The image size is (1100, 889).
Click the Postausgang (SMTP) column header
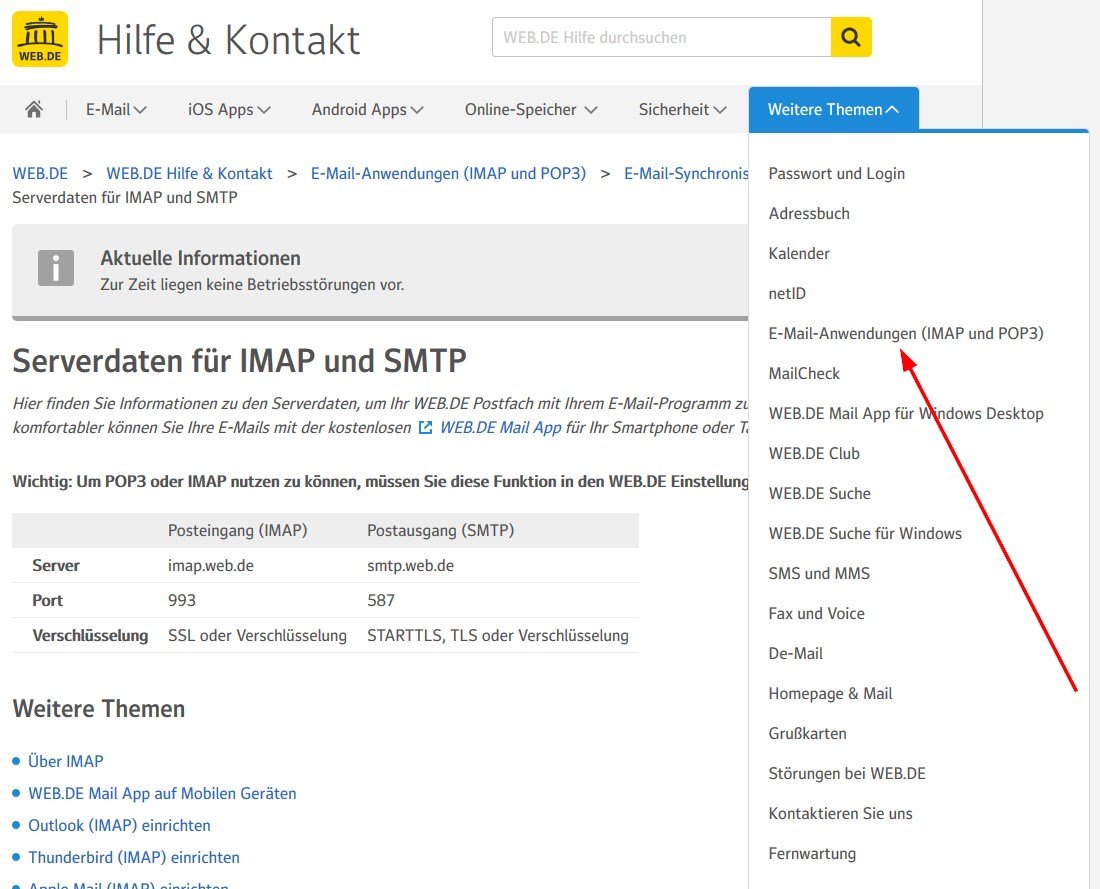coord(441,530)
